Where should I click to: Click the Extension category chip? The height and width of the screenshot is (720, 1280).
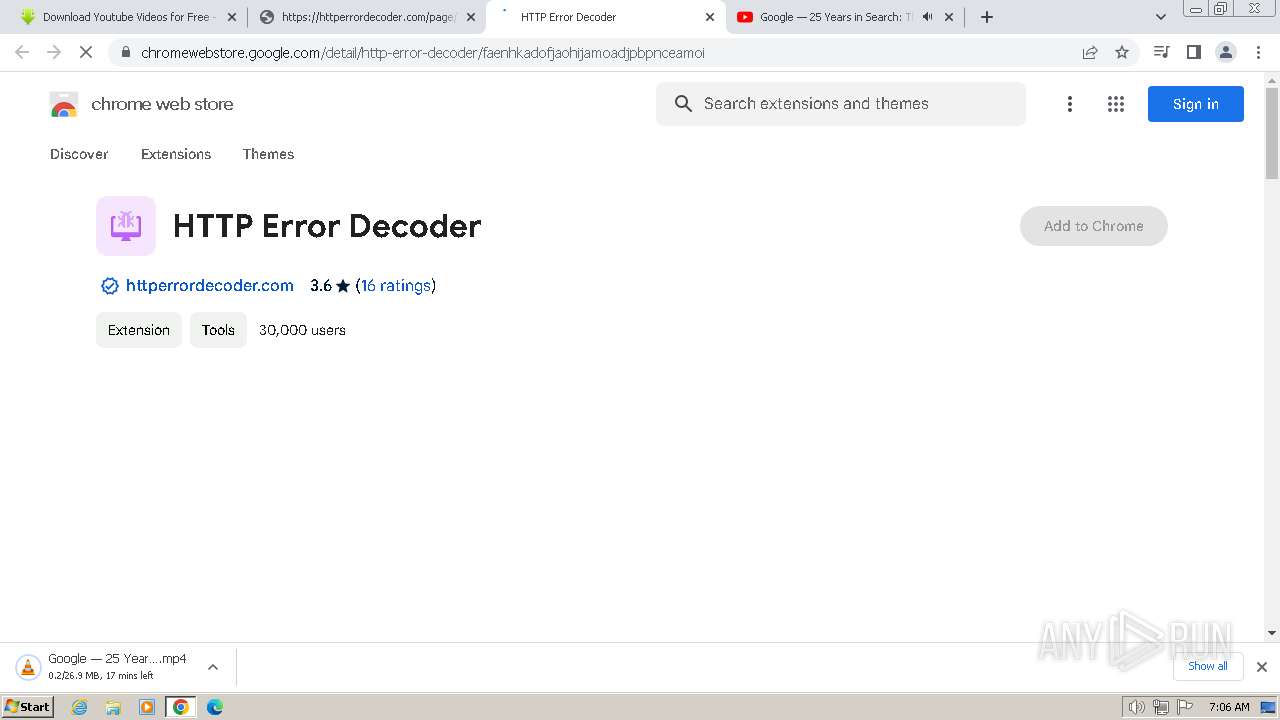[x=139, y=330]
